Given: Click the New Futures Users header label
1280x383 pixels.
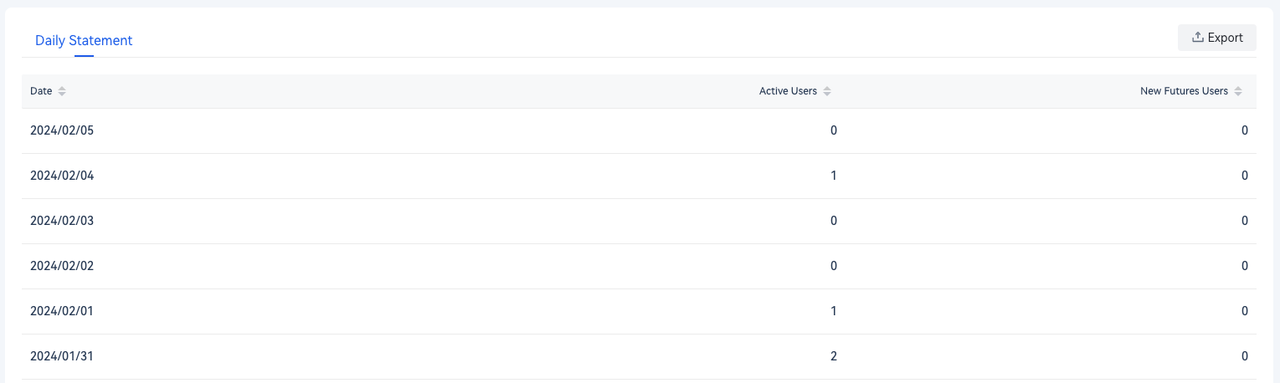Looking at the screenshot, I should coord(1184,91).
